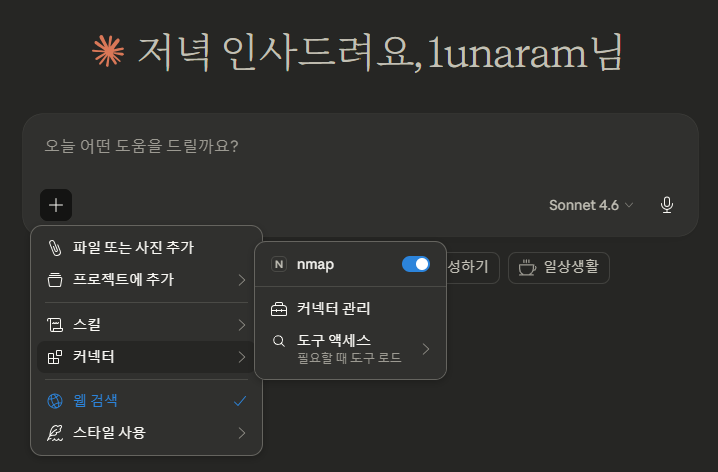The width and height of the screenshot is (718, 472).
Task: Click the globe web search icon
Action: tap(55, 401)
